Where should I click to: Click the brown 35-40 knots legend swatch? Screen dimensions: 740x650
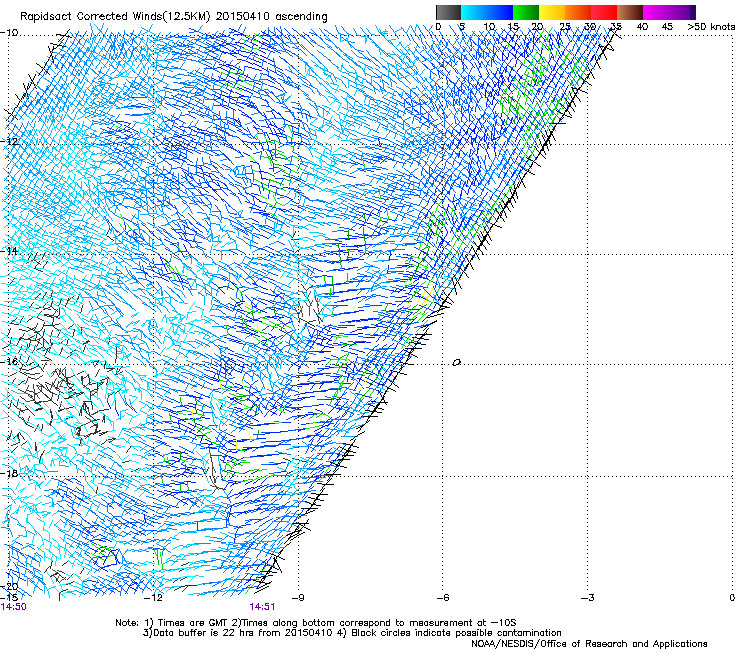[630, 12]
